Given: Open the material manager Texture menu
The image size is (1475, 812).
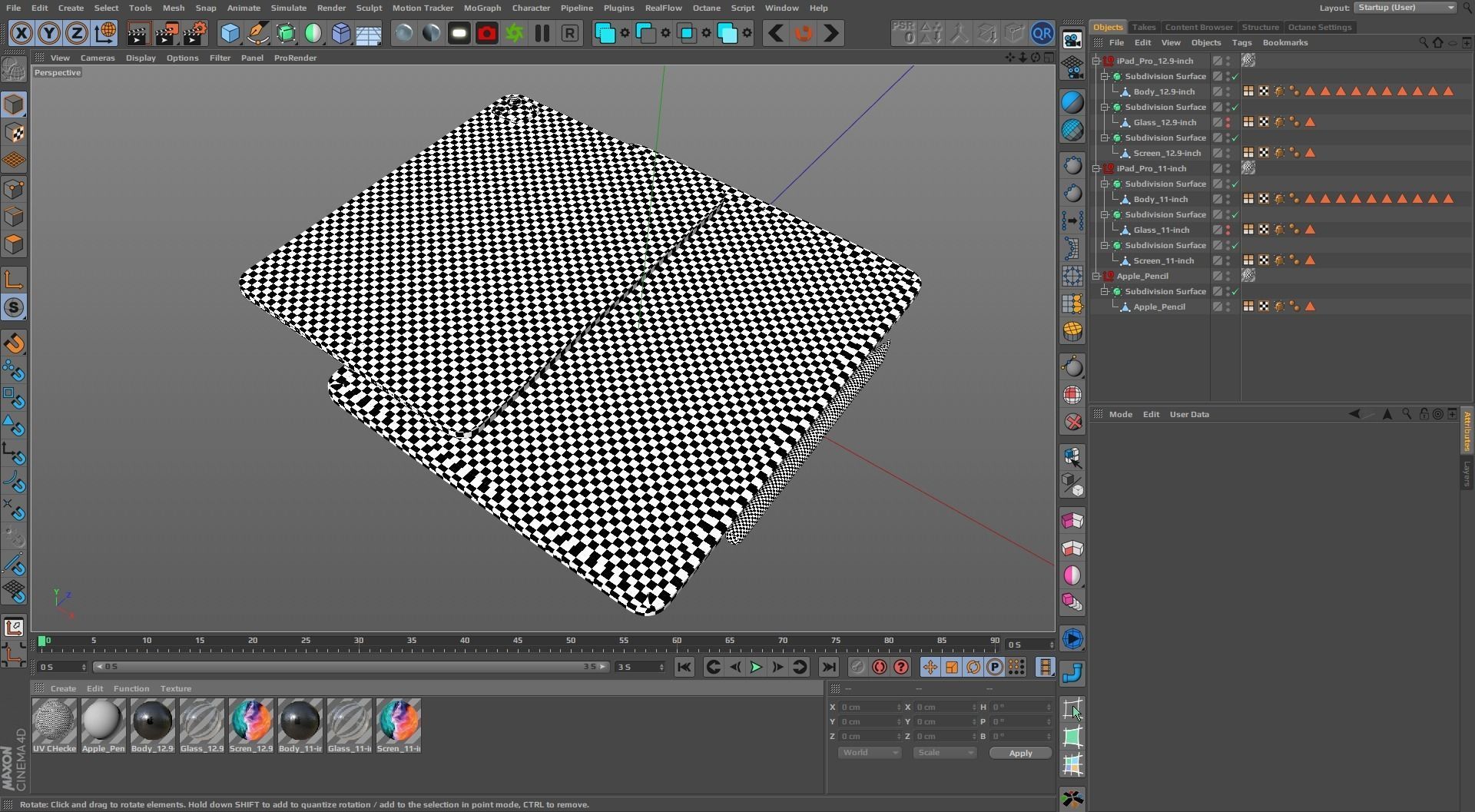Looking at the screenshot, I should click(175, 688).
